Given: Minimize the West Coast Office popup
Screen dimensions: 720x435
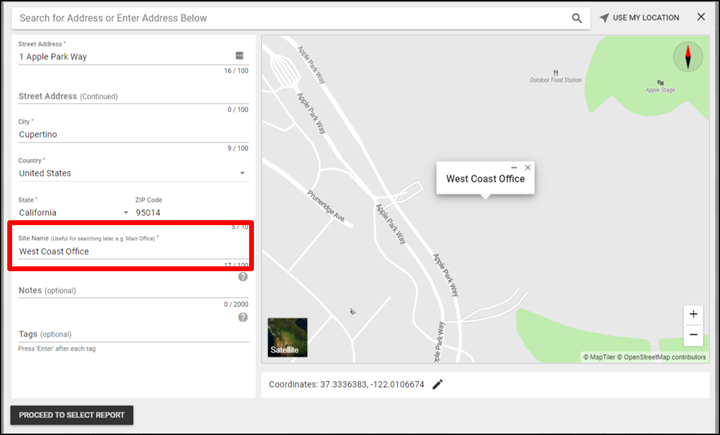Looking at the screenshot, I should pyautogui.click(x=514, y=167).
